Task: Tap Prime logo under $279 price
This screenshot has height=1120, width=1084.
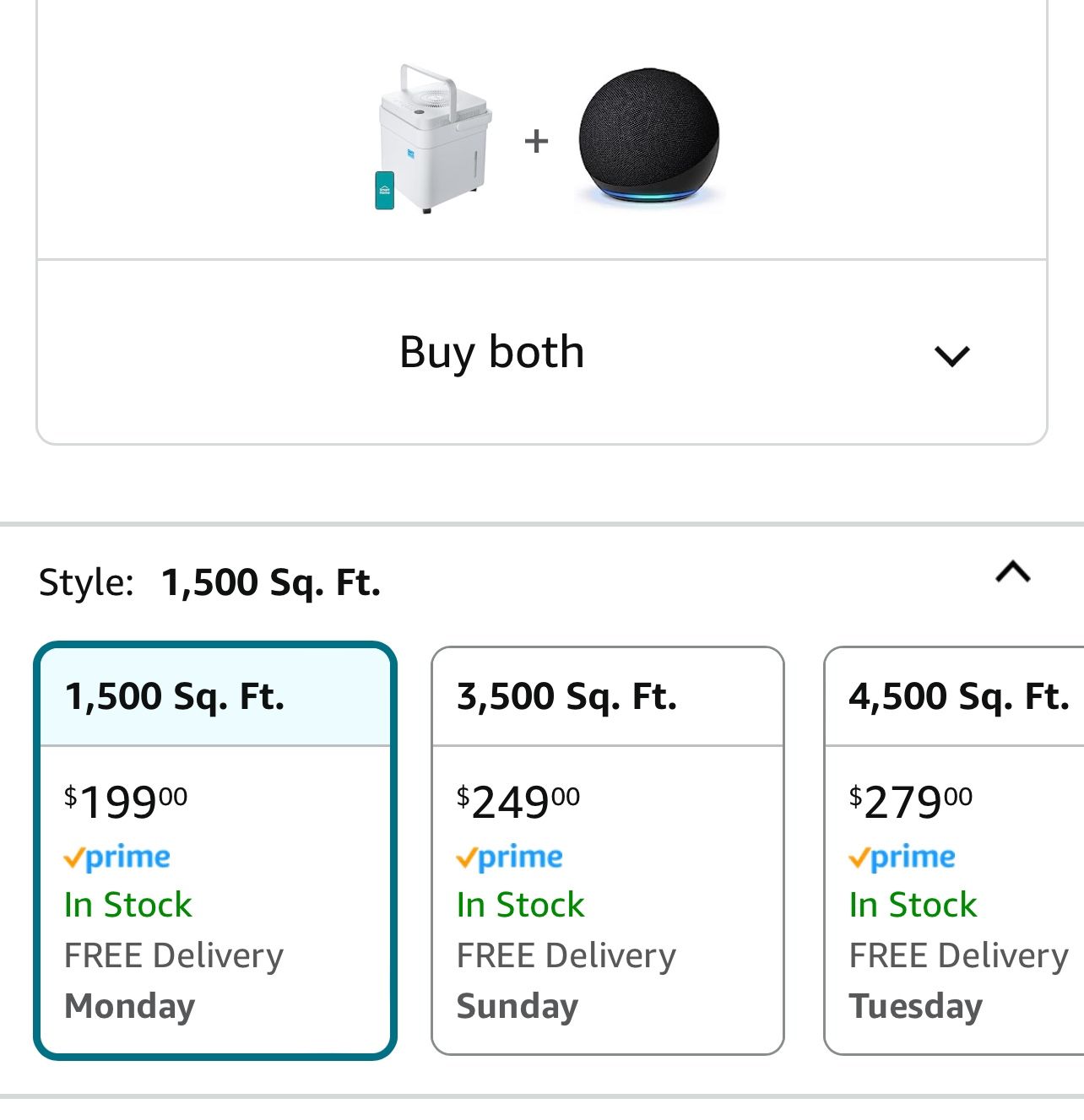Action: 902,858
